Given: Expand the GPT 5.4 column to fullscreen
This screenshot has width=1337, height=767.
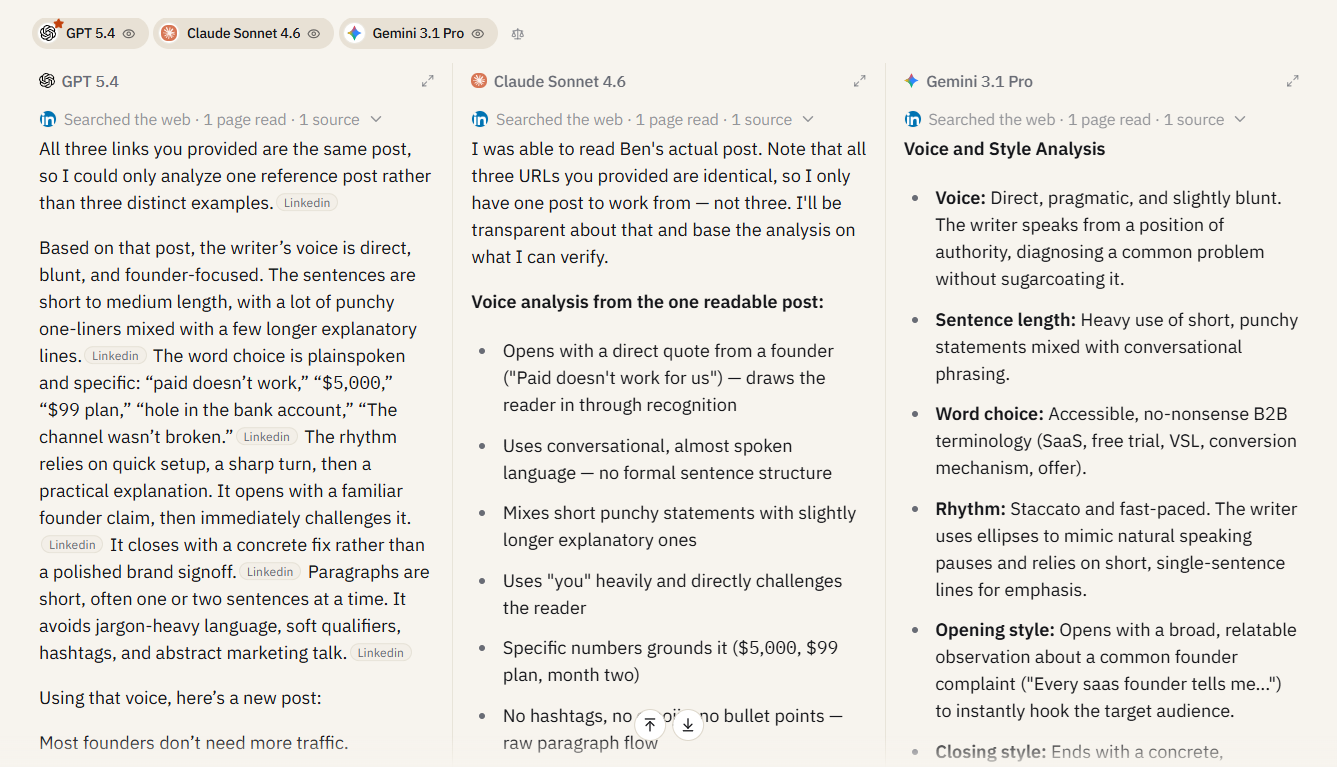Looking at the screenshot, I should [428, 81].
